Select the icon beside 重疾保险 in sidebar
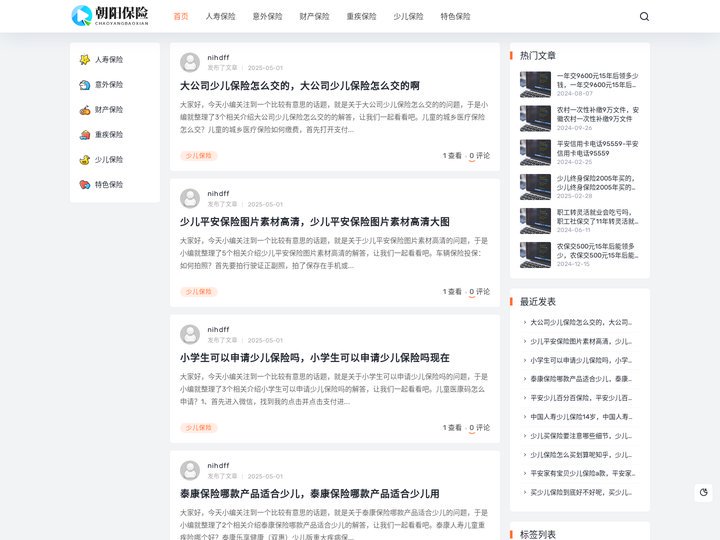 [x=84, y=135]
